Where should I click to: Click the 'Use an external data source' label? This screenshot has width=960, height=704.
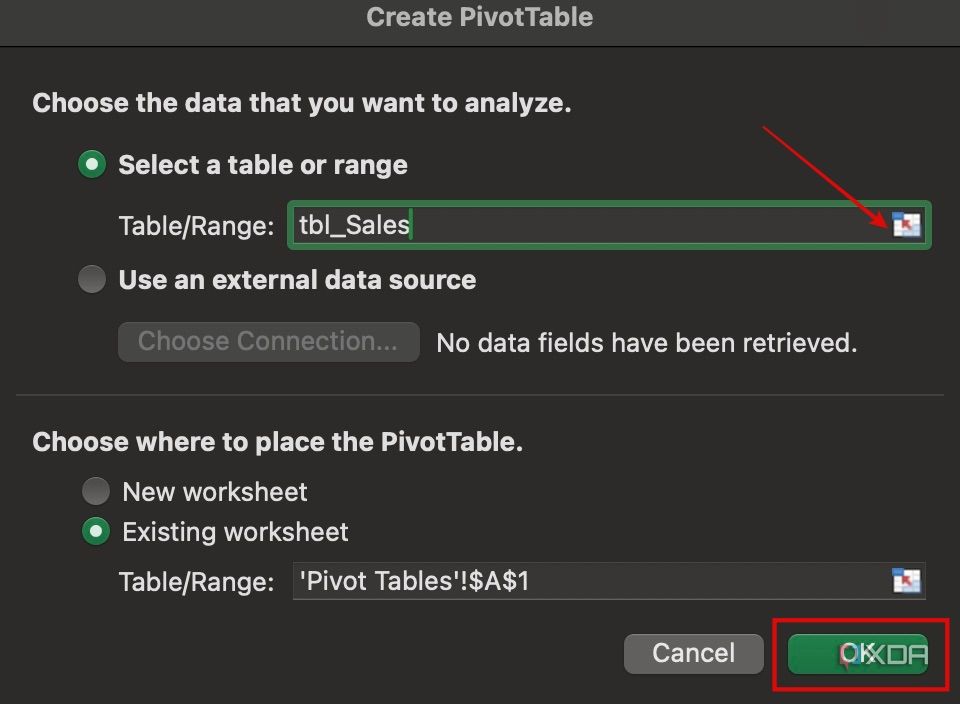click(296, 279)
